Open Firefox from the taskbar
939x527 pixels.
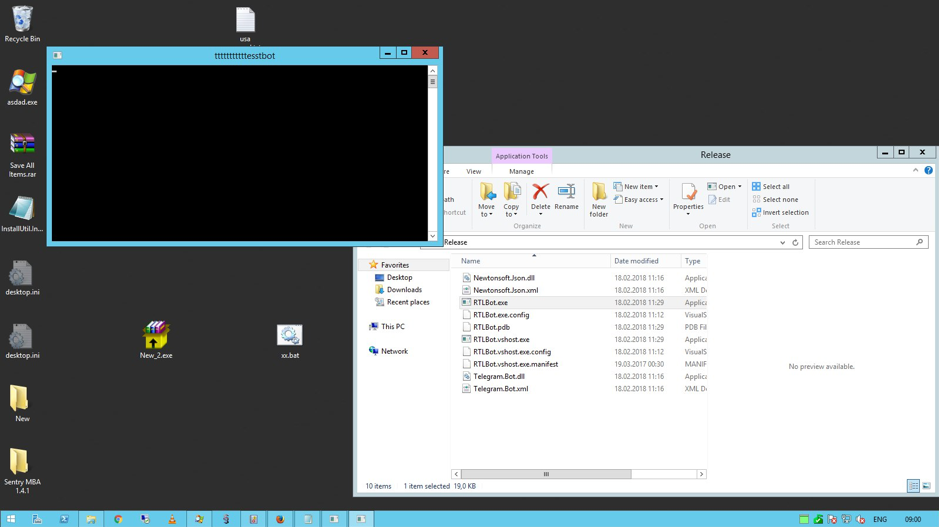[x=280, y=519]
